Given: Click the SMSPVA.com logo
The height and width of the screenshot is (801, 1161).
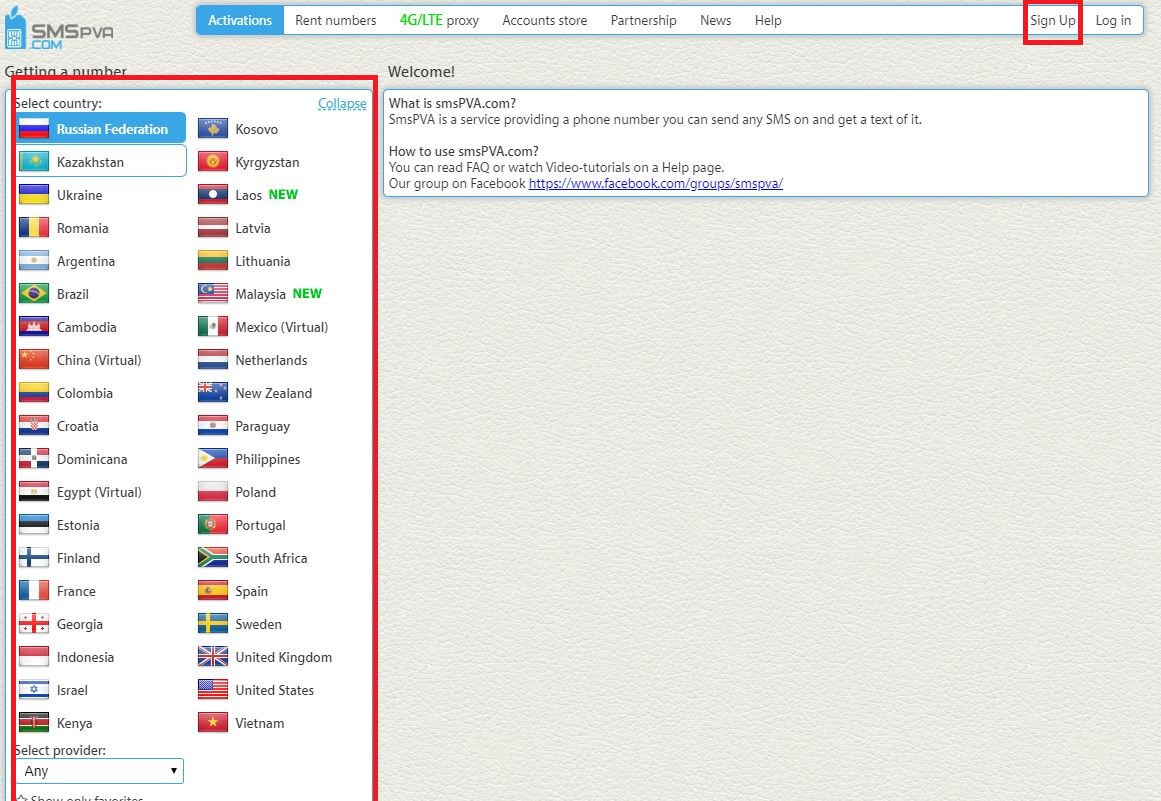Looking at the screenshot, I should tap(59, 28).
